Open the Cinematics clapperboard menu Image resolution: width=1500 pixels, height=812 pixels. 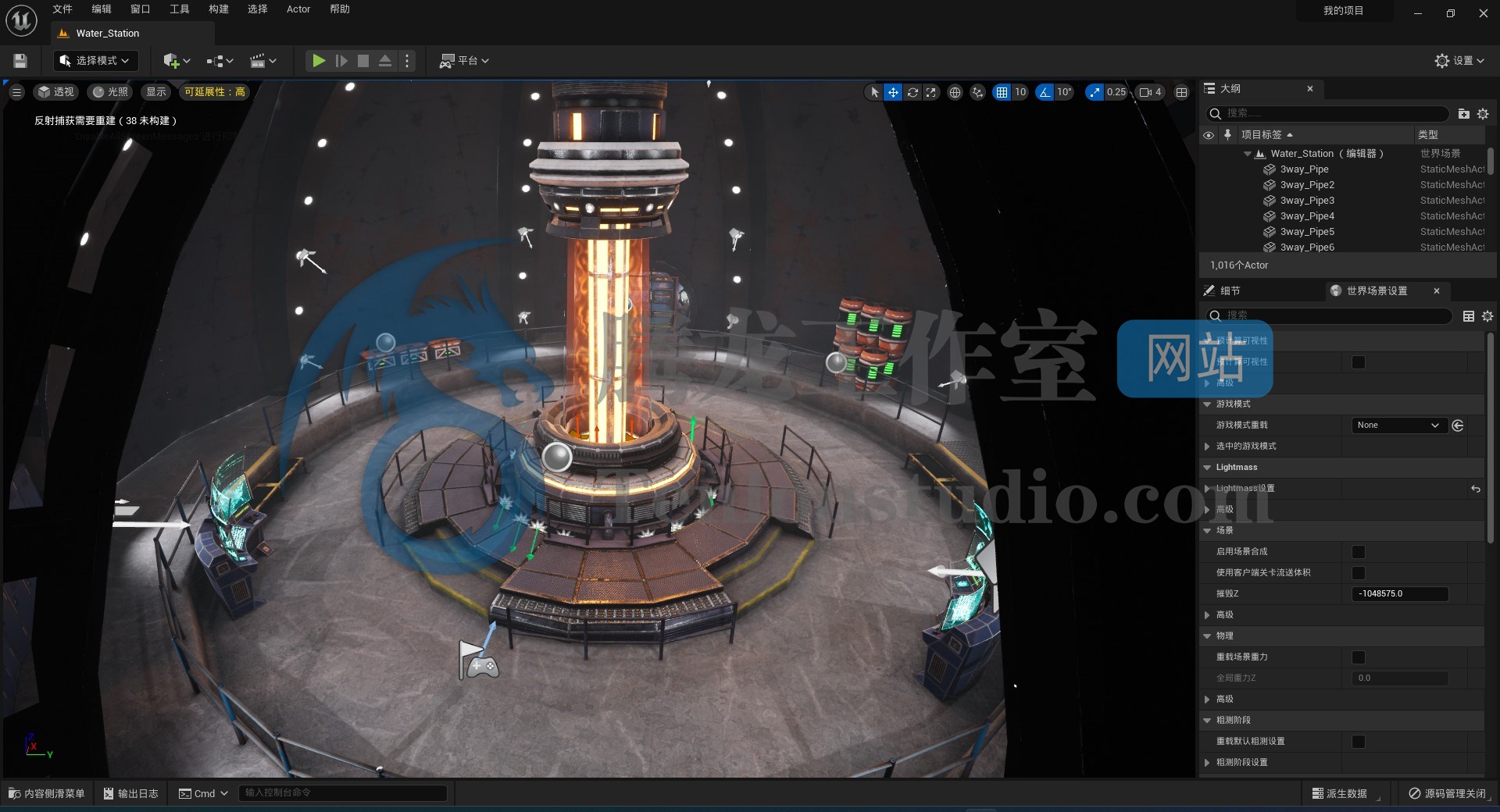click(262, 61)
